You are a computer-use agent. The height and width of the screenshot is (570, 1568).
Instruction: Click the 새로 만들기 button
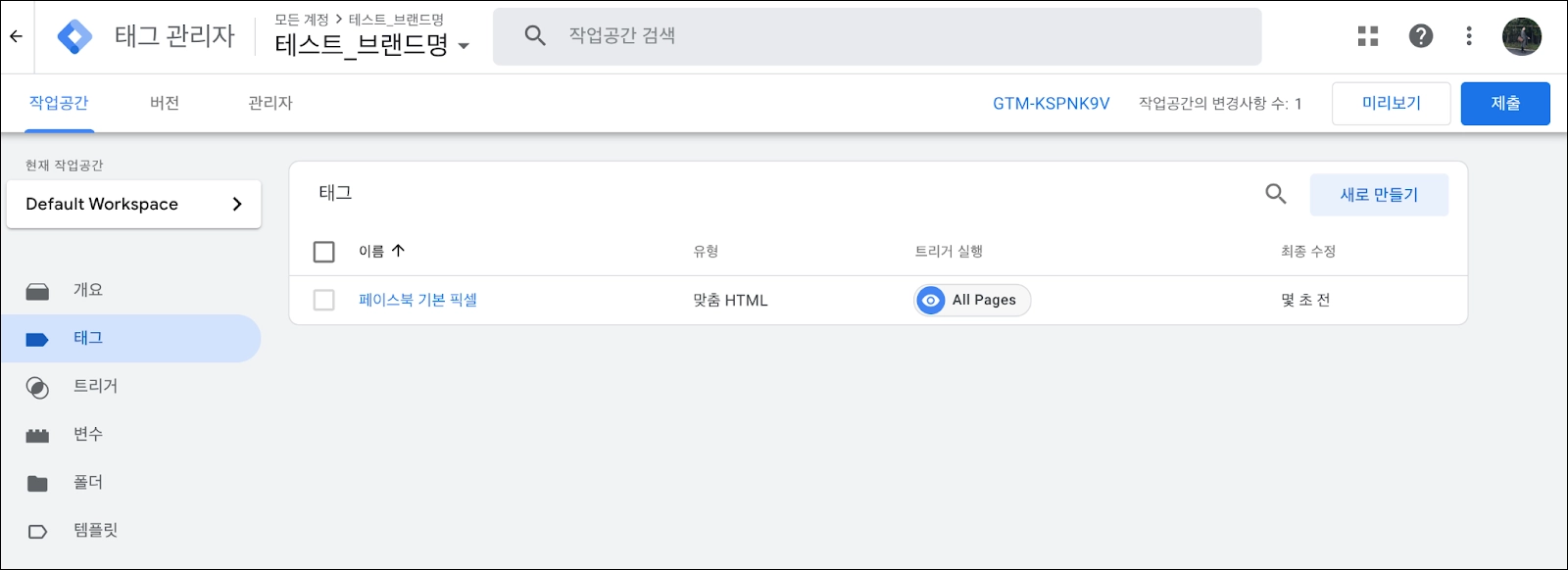pyautogui.click(x=1379, y=195)
